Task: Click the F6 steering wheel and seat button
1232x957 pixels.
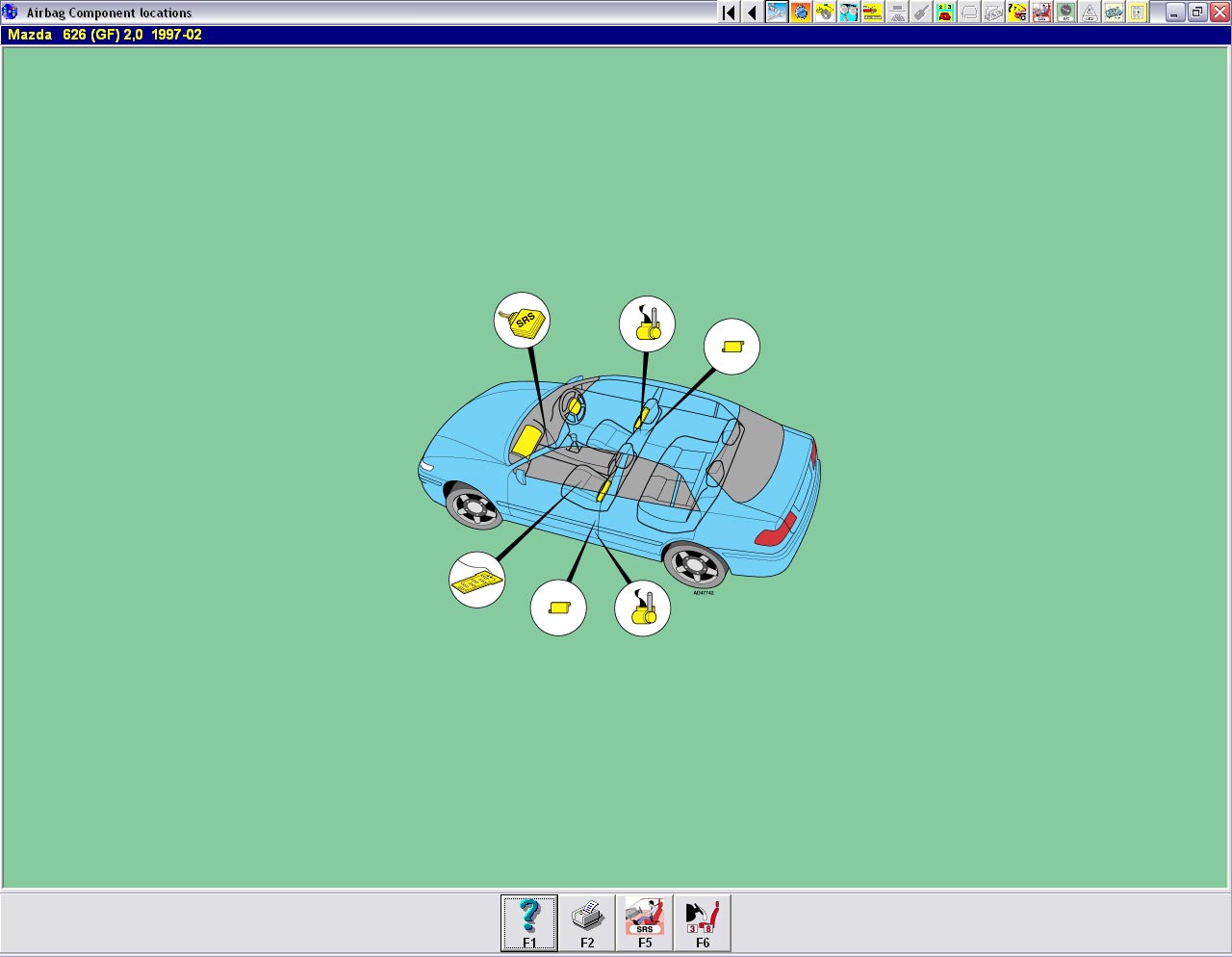Action: pos(703,923)
